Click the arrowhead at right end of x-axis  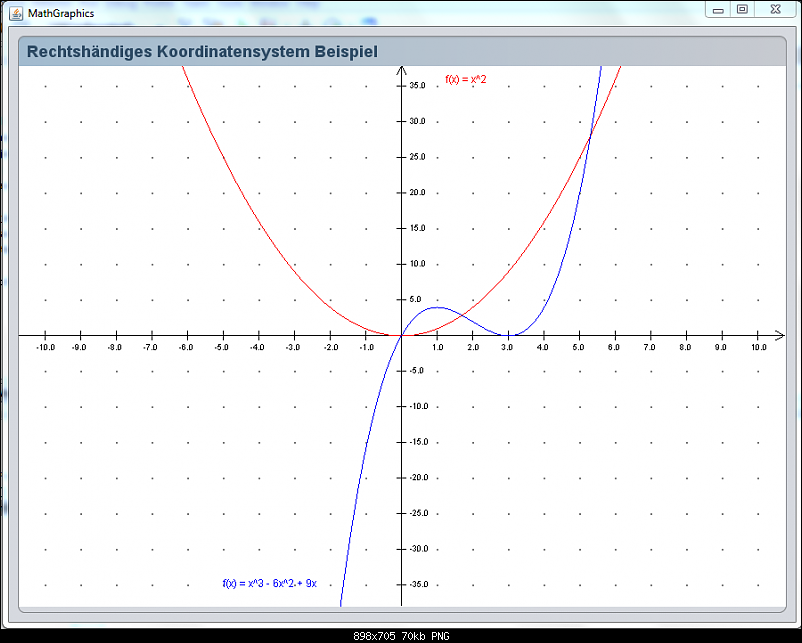pos(779,335)
